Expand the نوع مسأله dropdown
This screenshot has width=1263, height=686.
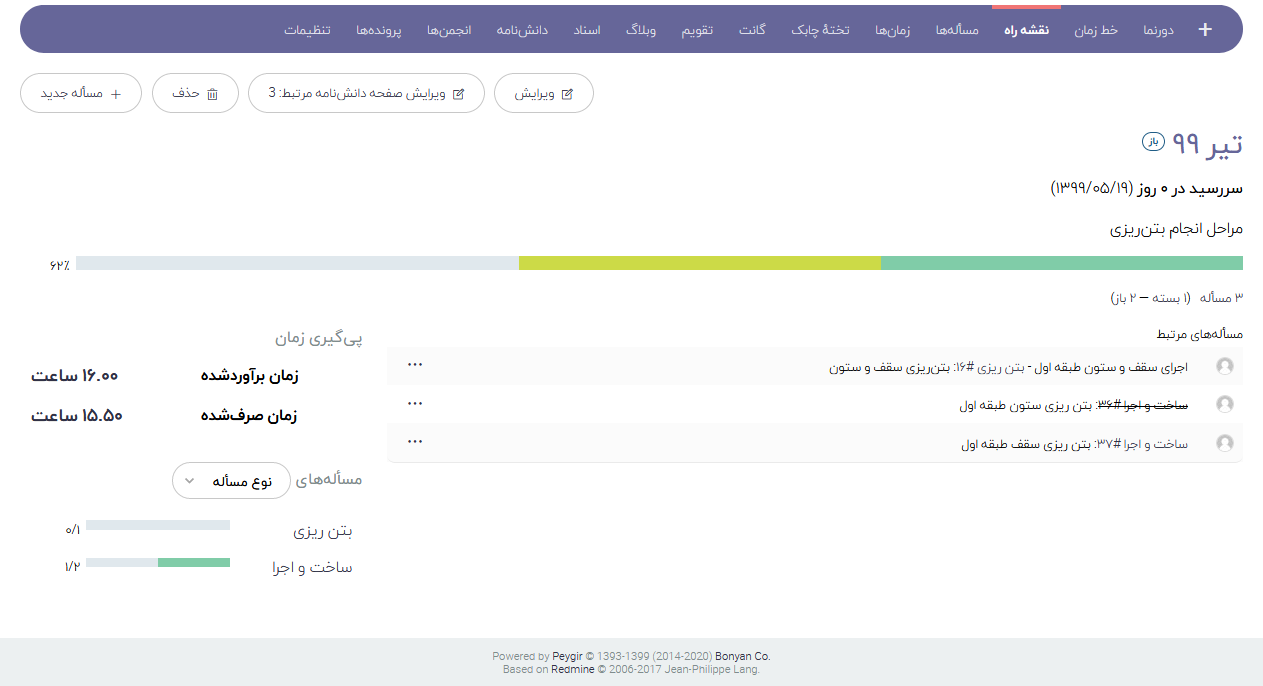pyautogui.click(x=231, y=481)
